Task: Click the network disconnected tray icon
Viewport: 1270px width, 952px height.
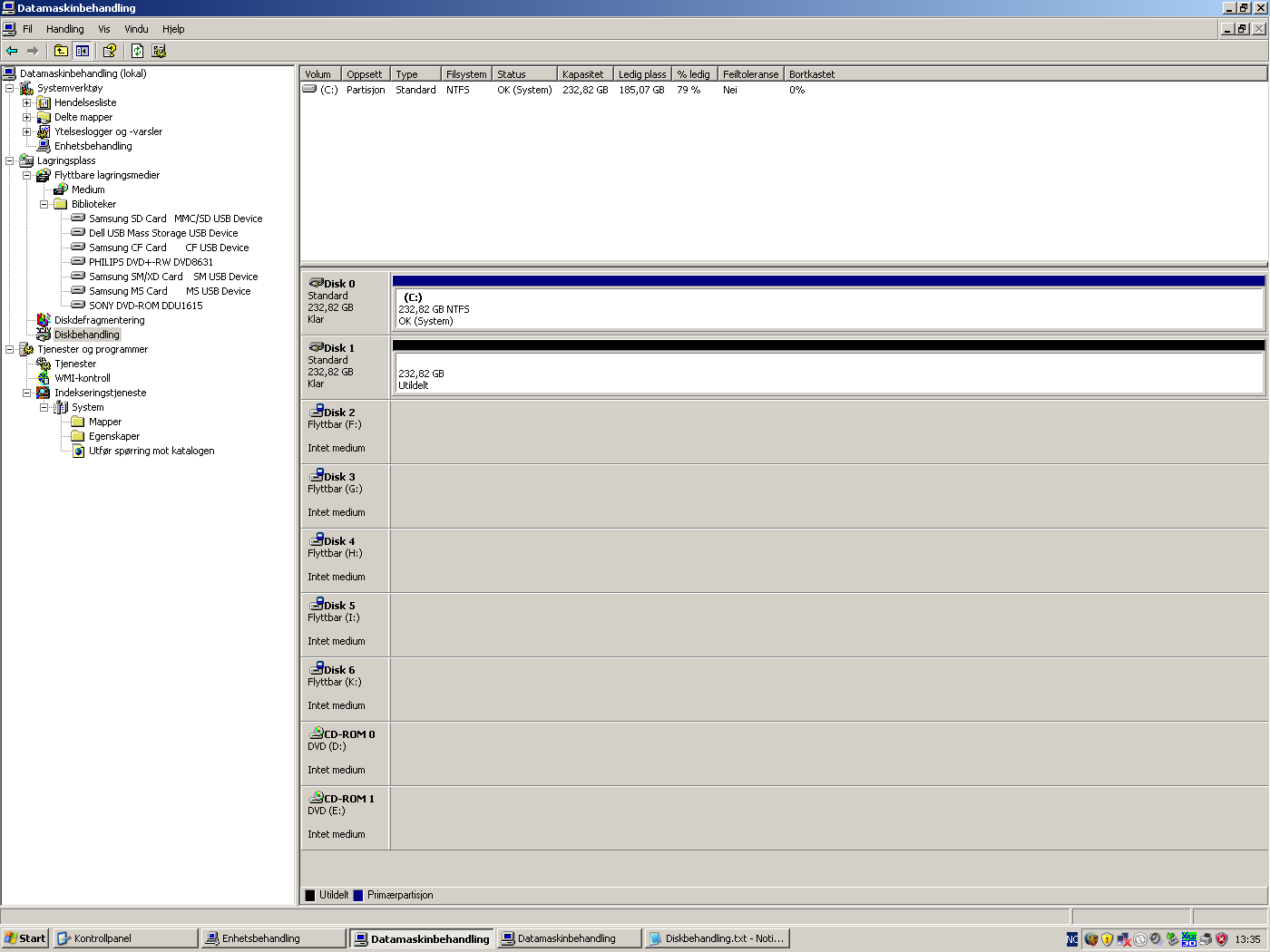Action: (x=1124, y=939)
